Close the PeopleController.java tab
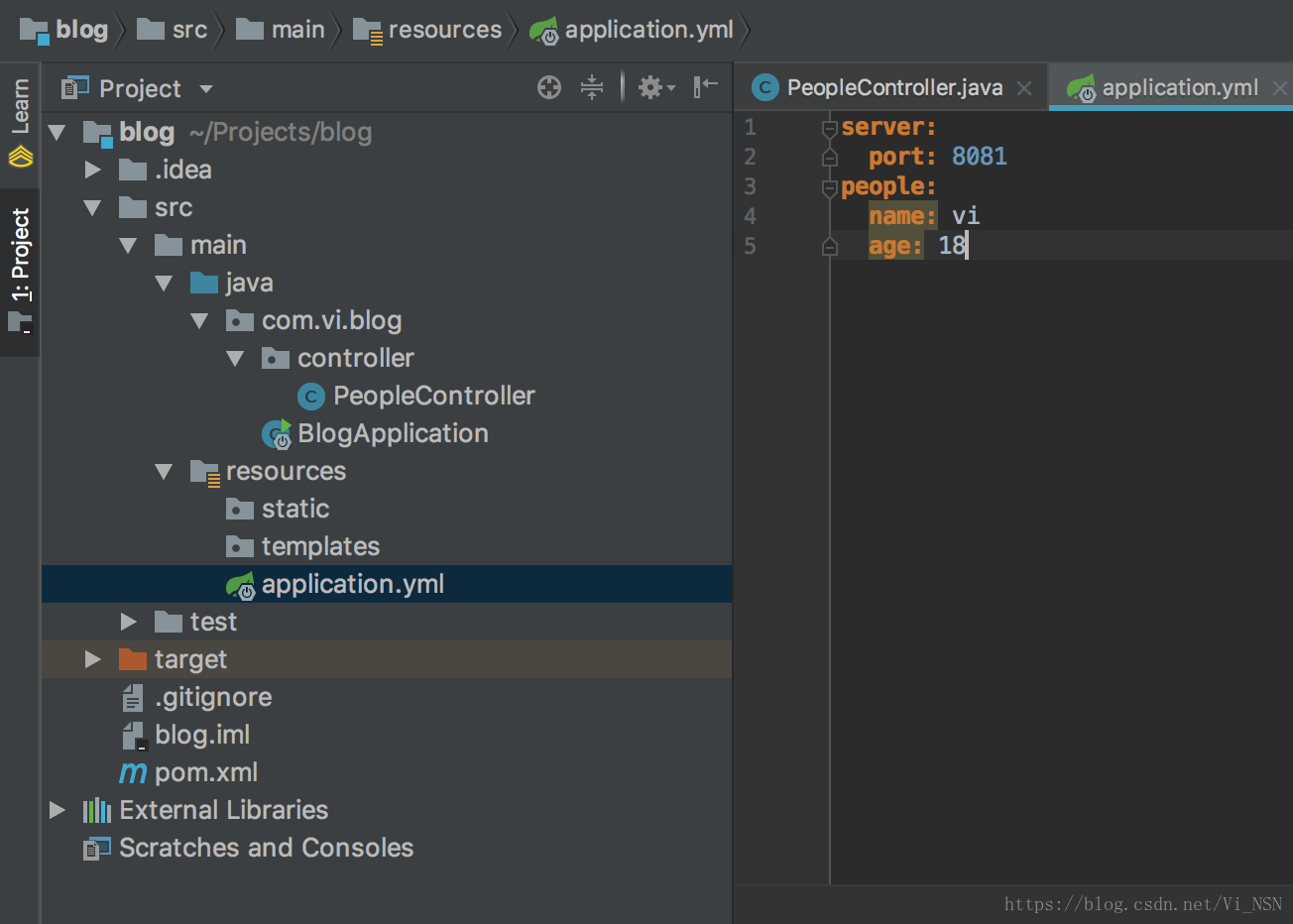The image size is (1293, 924). click(1024, 89)
